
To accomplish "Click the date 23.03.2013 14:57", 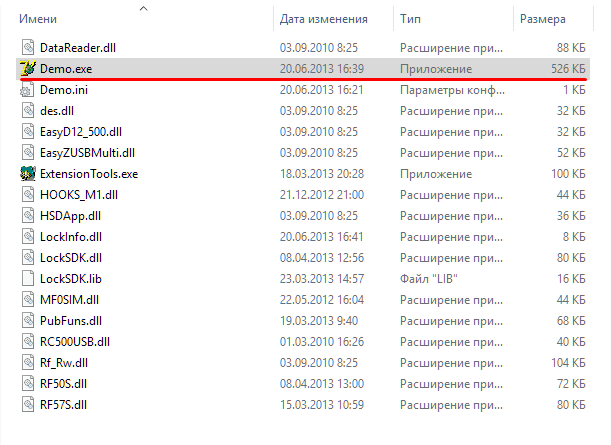I will pyautogui.click(x=322, y=279).
